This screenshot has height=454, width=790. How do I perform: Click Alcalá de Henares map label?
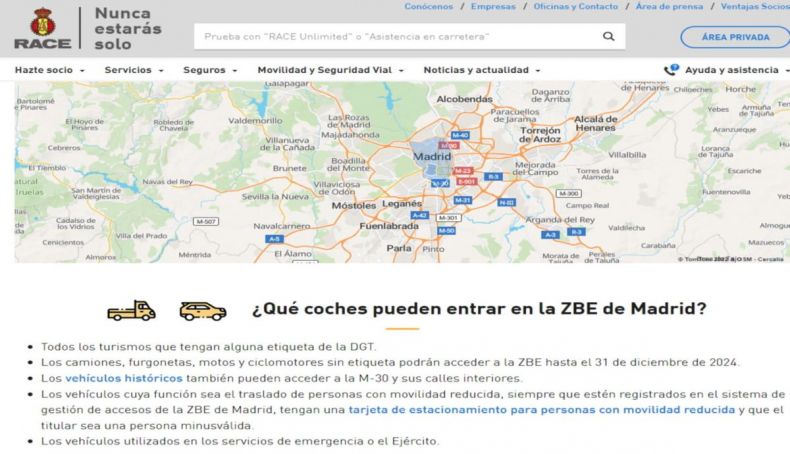pos(596,123)
